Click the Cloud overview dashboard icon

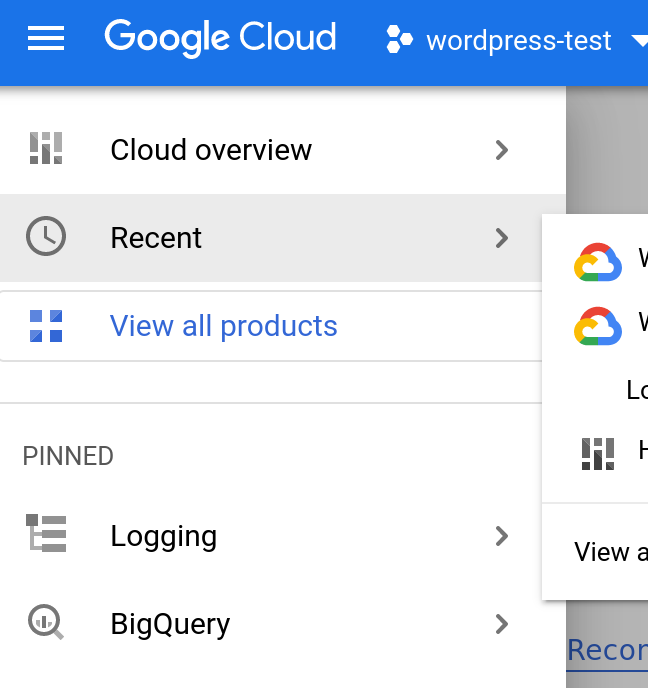click(x=46, y=150)
